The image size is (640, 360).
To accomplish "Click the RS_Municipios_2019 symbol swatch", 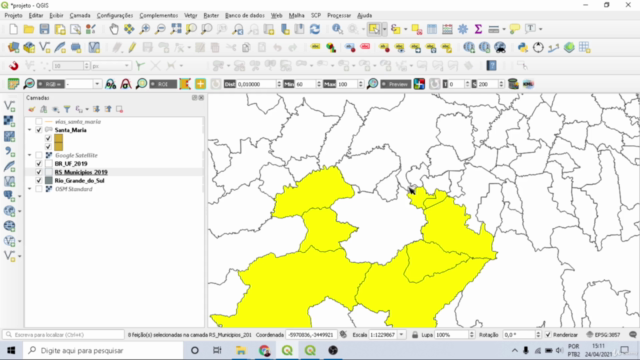I will click(x=49, y=172).
